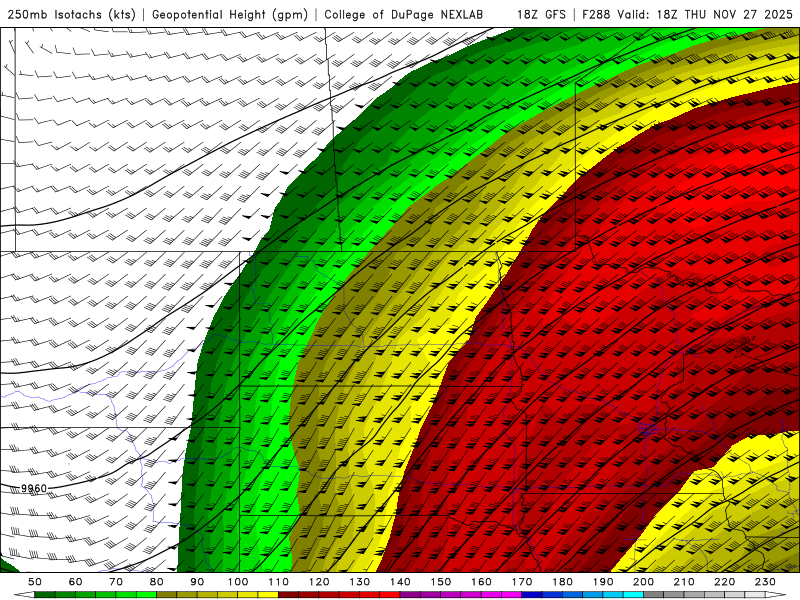Image resolution: width=800 pixels, height=600 pixels.
Task: Click the "F288 Valid: 18Z THU NOV 27 2025" text
Action: (687, 14)
